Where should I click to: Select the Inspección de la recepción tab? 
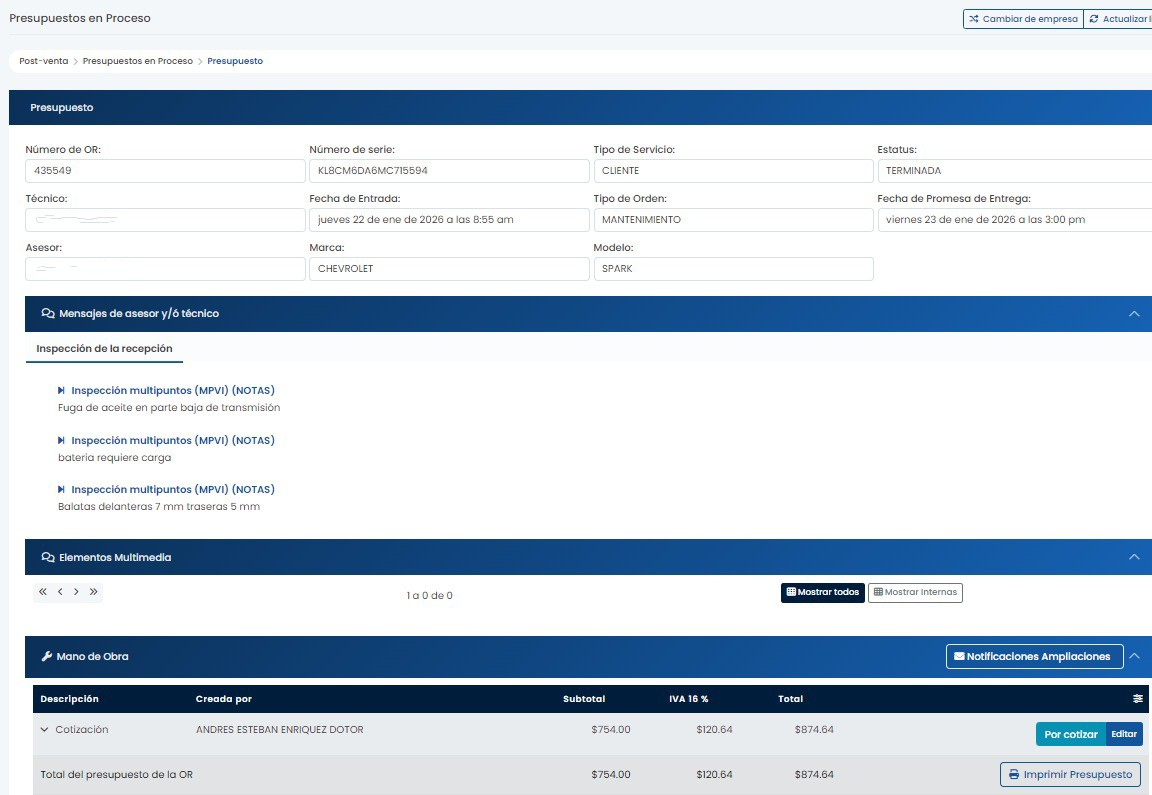pyautogui.click(x=104, y=349)
